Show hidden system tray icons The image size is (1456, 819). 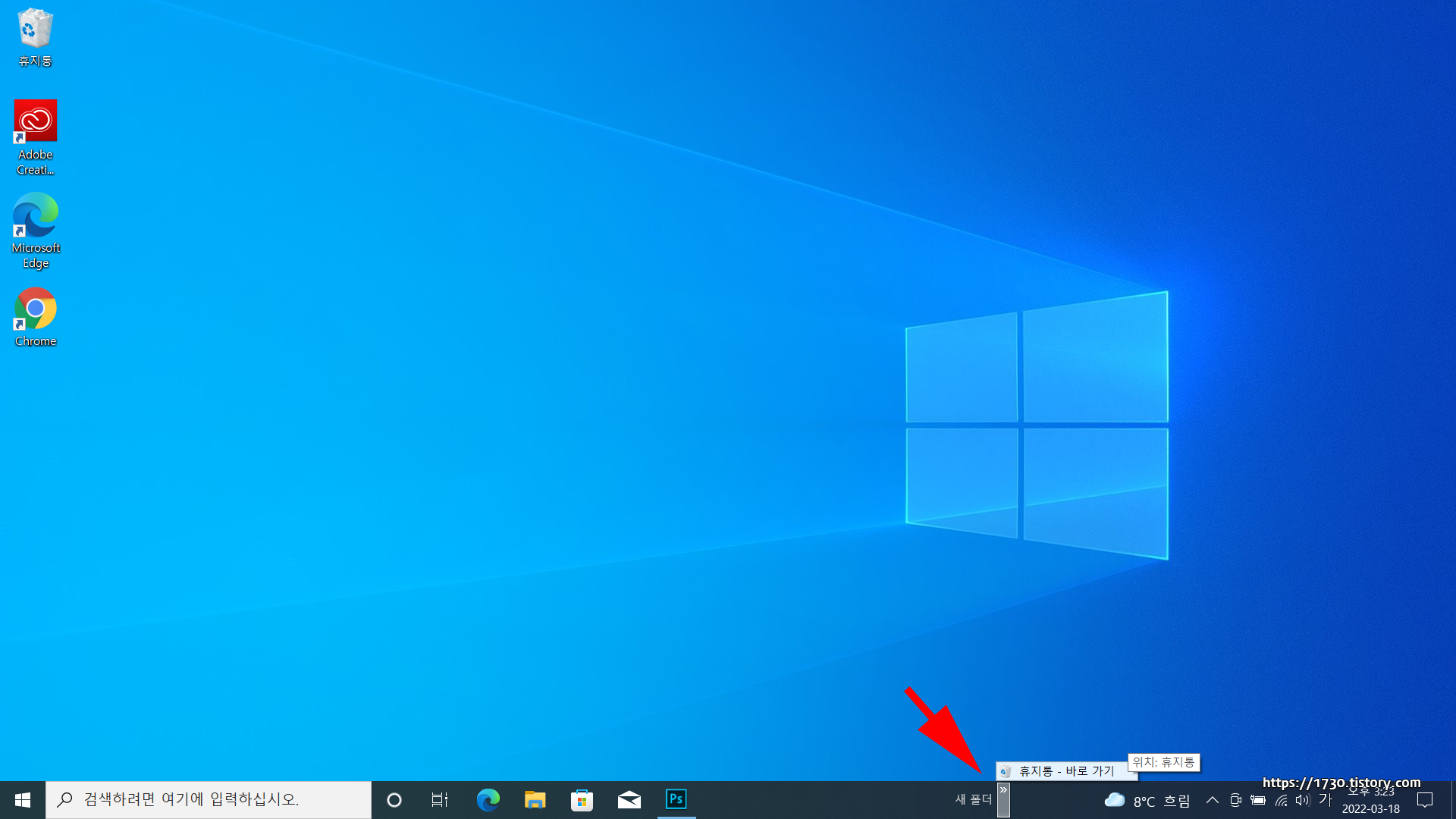(1212, 800)
